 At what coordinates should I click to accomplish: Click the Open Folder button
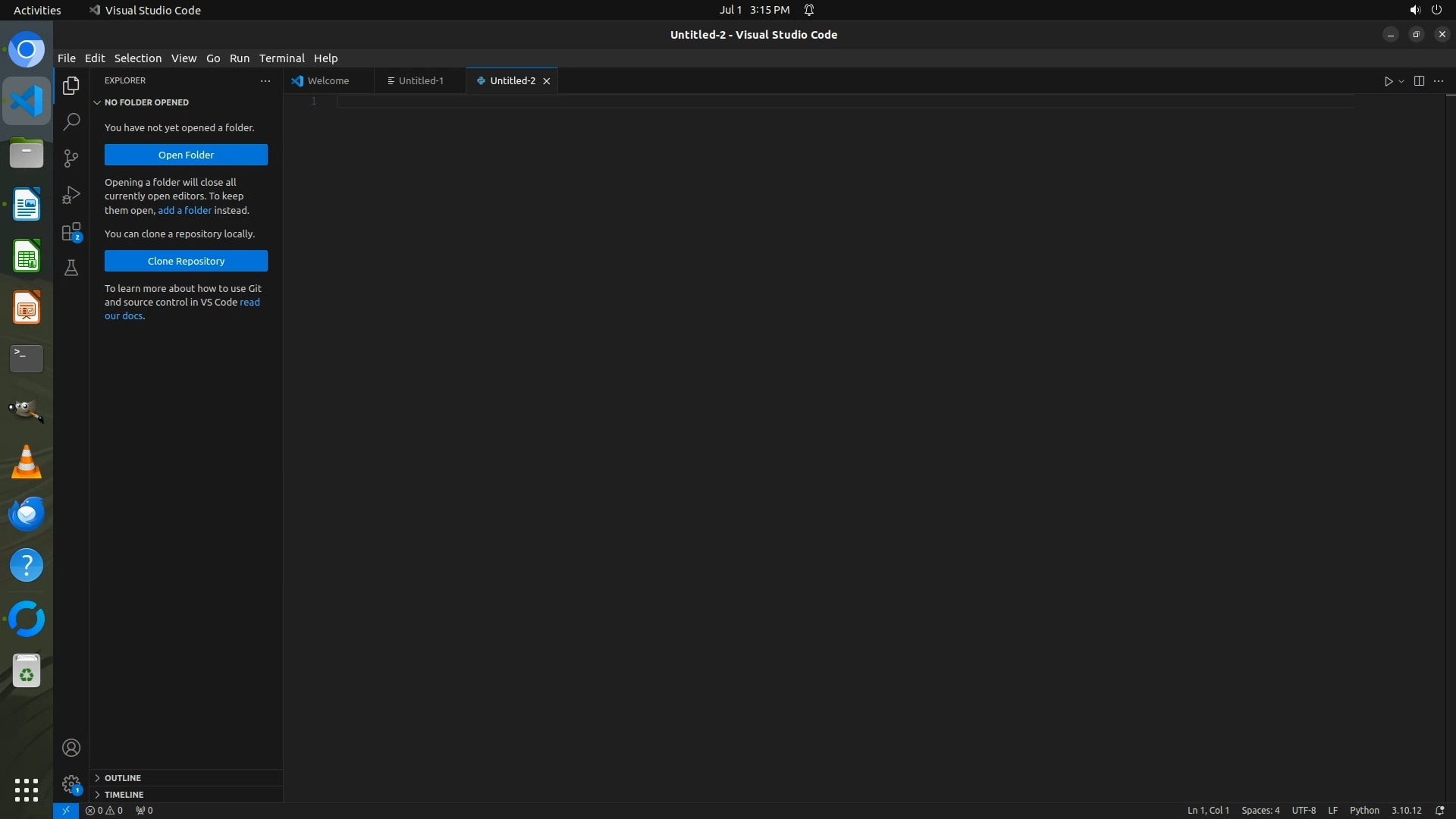click(x=186, y=155)
